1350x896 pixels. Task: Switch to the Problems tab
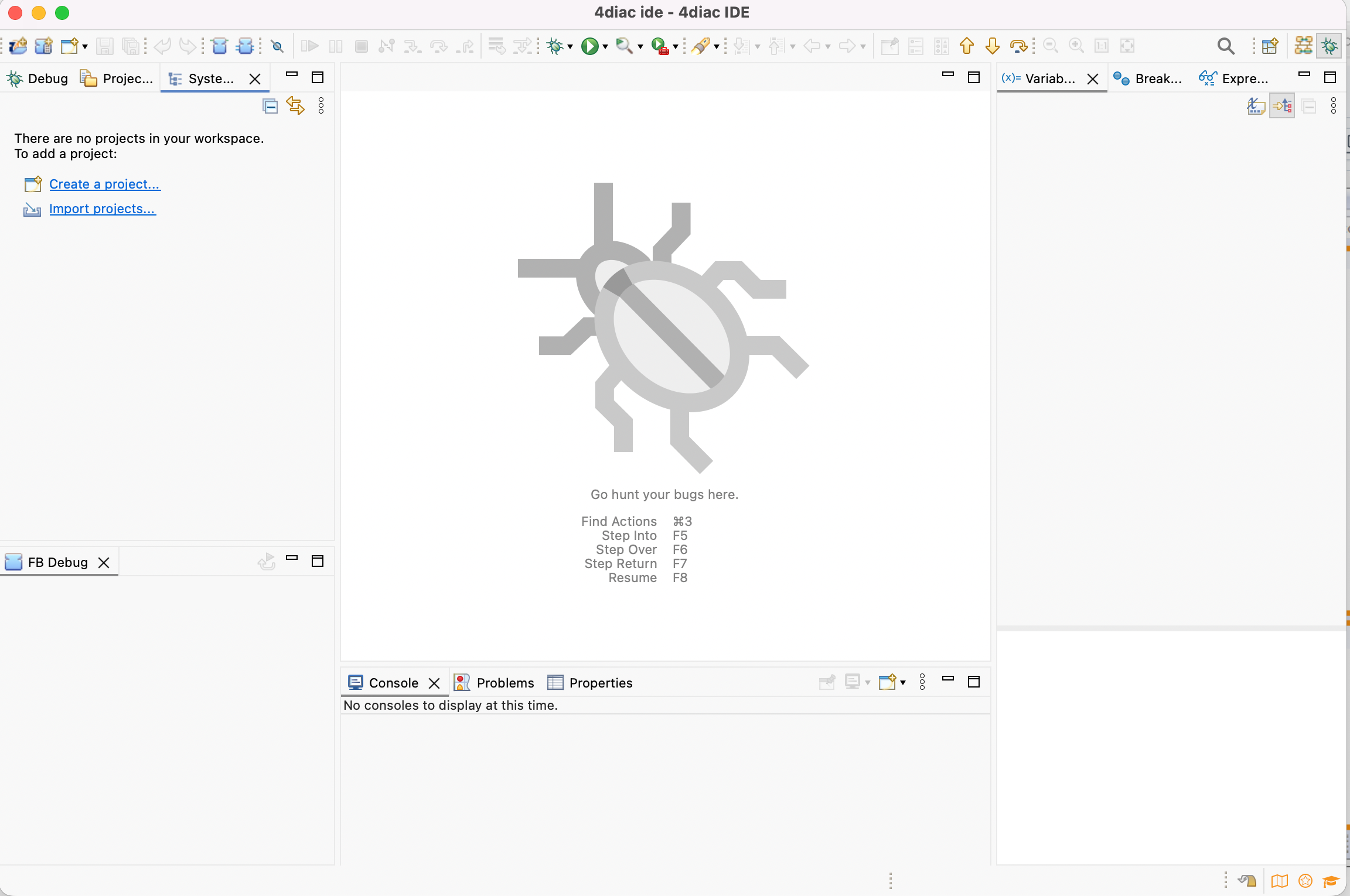point(495,683)
